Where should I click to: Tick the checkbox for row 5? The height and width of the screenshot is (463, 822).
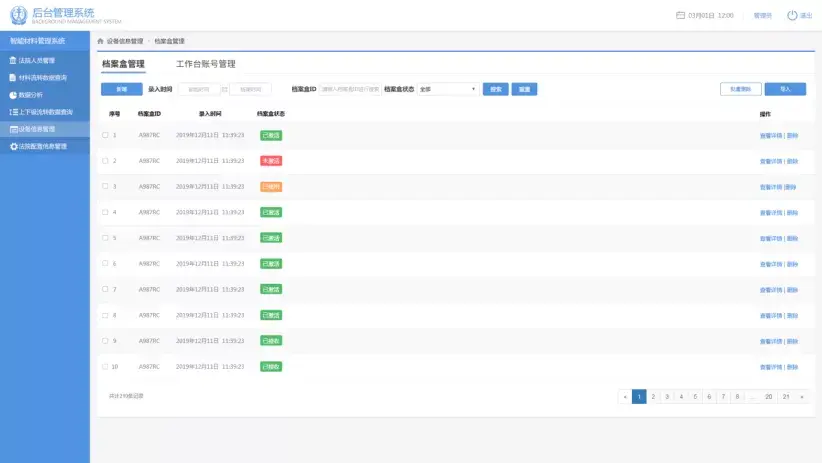pyautogui.click(x=105, y=238)
